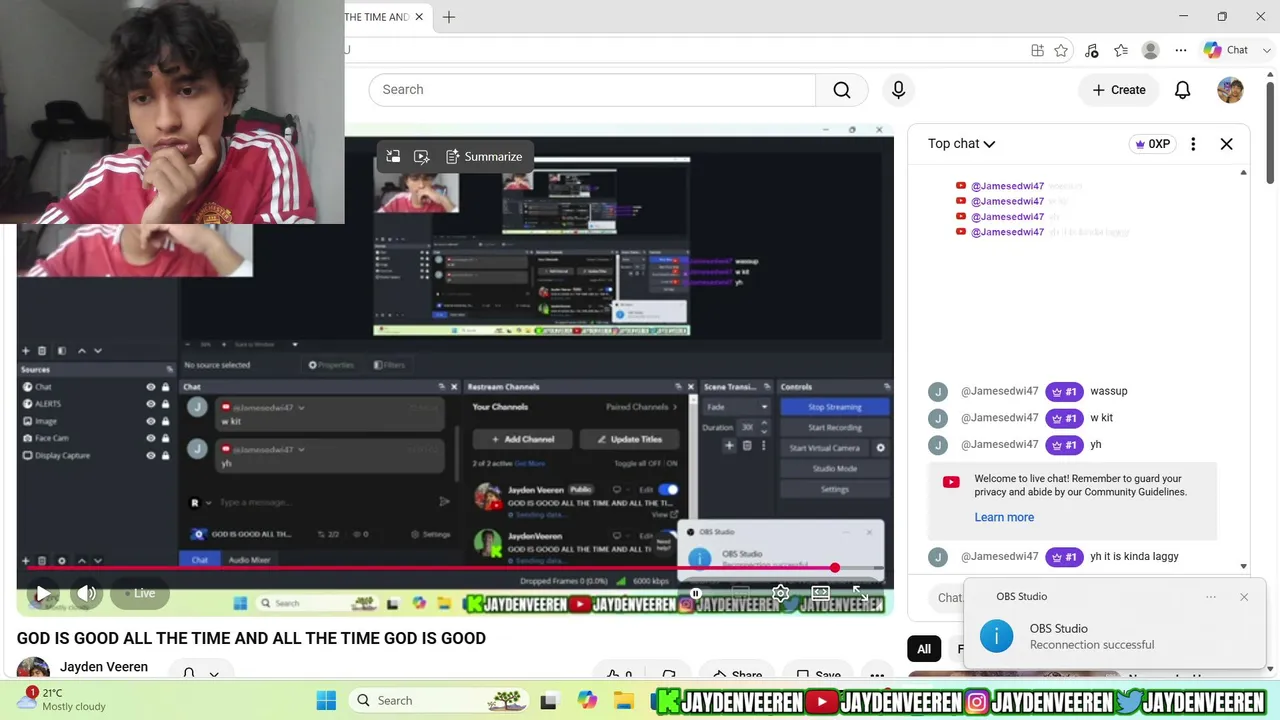
Task: Click Add Channel in the video's Restream panel
Action: point(522,439)
